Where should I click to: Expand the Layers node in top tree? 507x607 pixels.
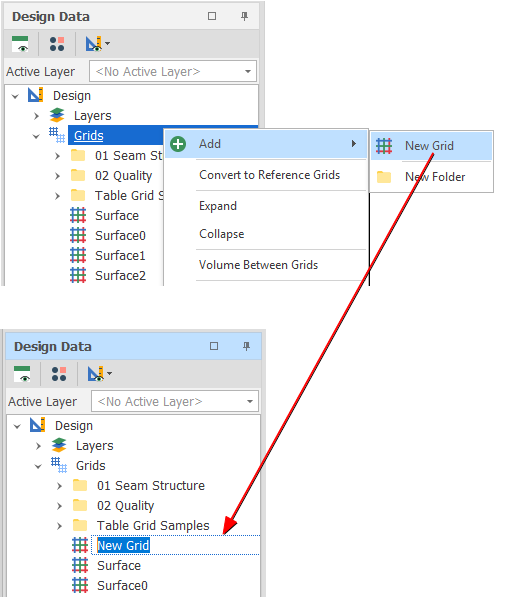(36, 116)
